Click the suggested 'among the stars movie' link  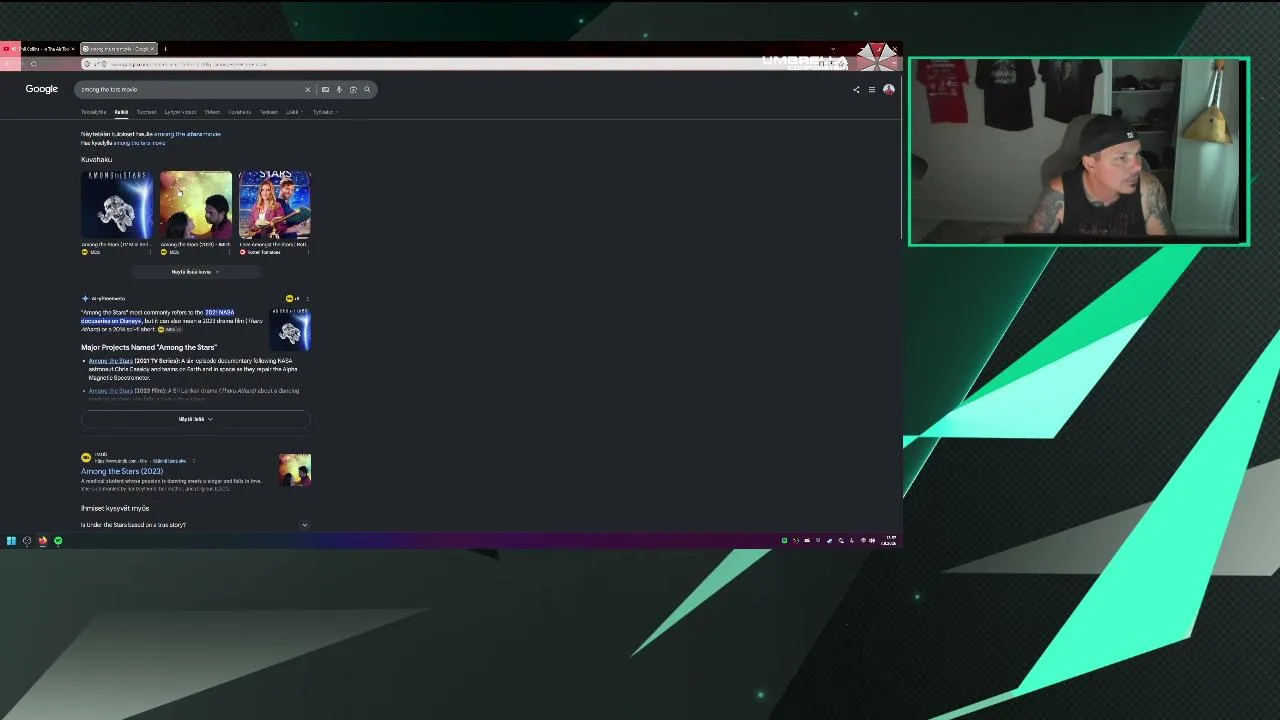pyautogui.click(x=187, y=134)
